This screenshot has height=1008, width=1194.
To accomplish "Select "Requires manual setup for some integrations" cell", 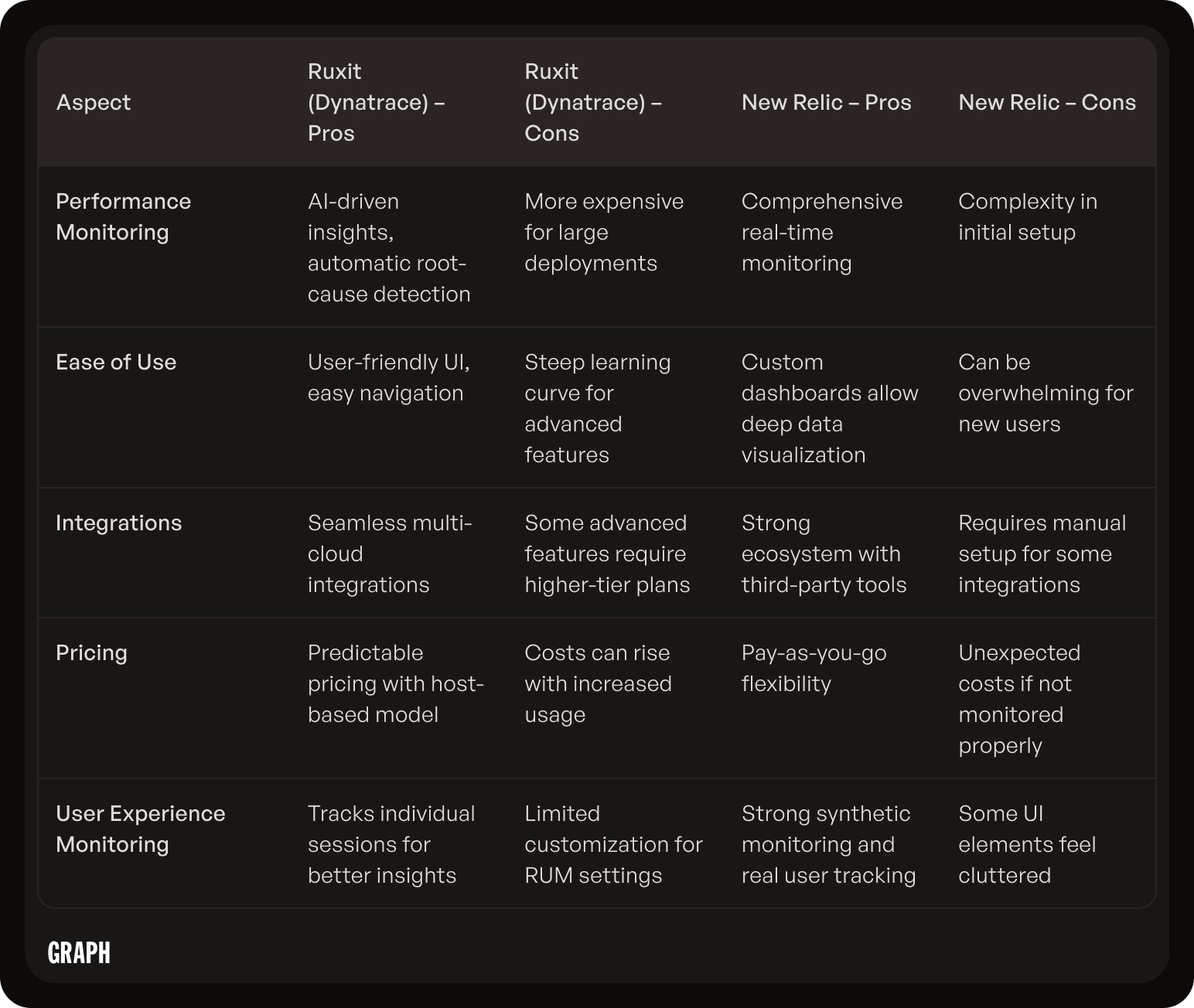I will point(1042,553).
